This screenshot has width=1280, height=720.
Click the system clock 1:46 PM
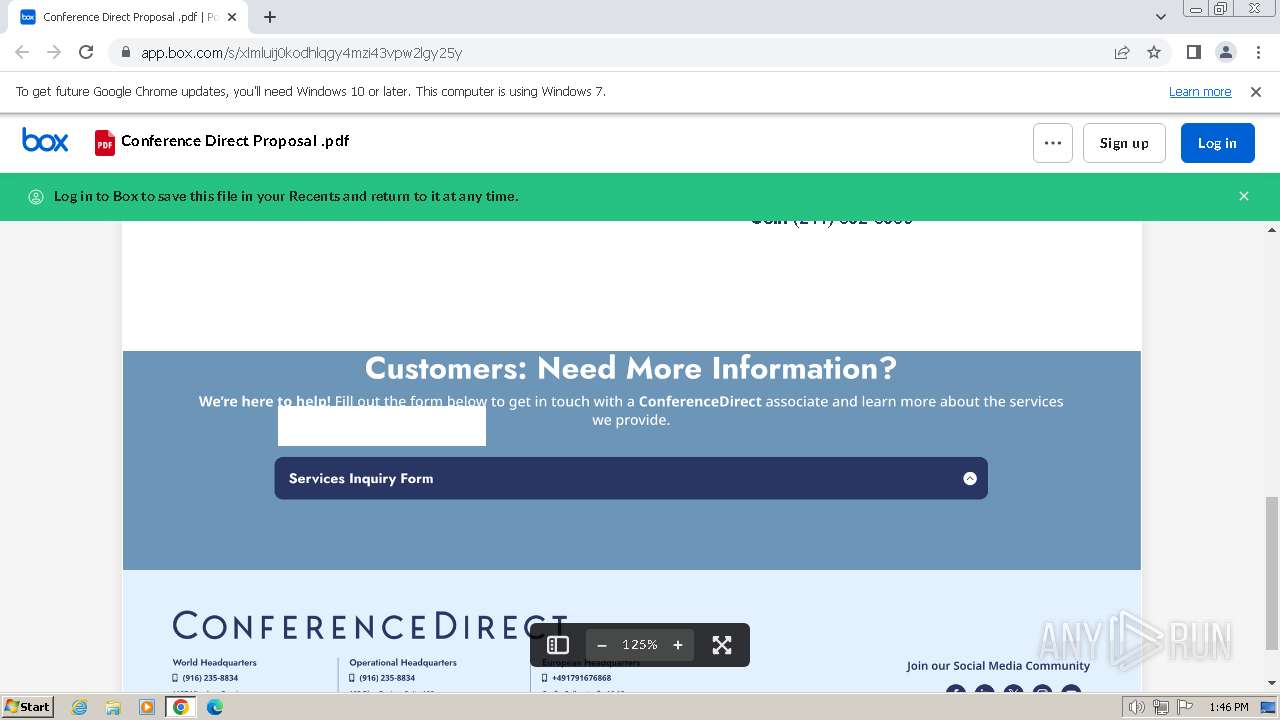[x=1229, y=707]
